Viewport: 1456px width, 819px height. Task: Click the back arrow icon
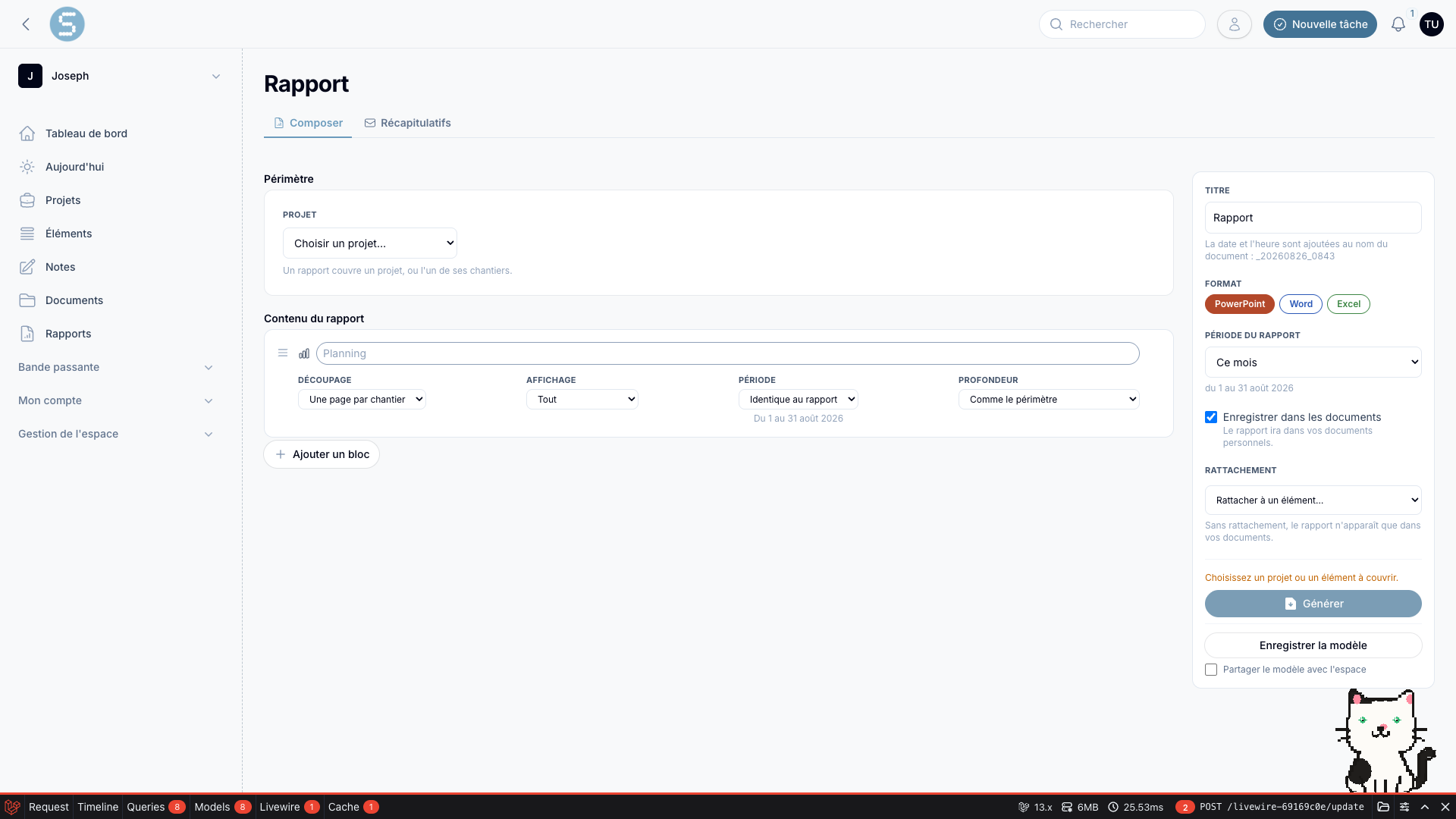coord(26,24)
